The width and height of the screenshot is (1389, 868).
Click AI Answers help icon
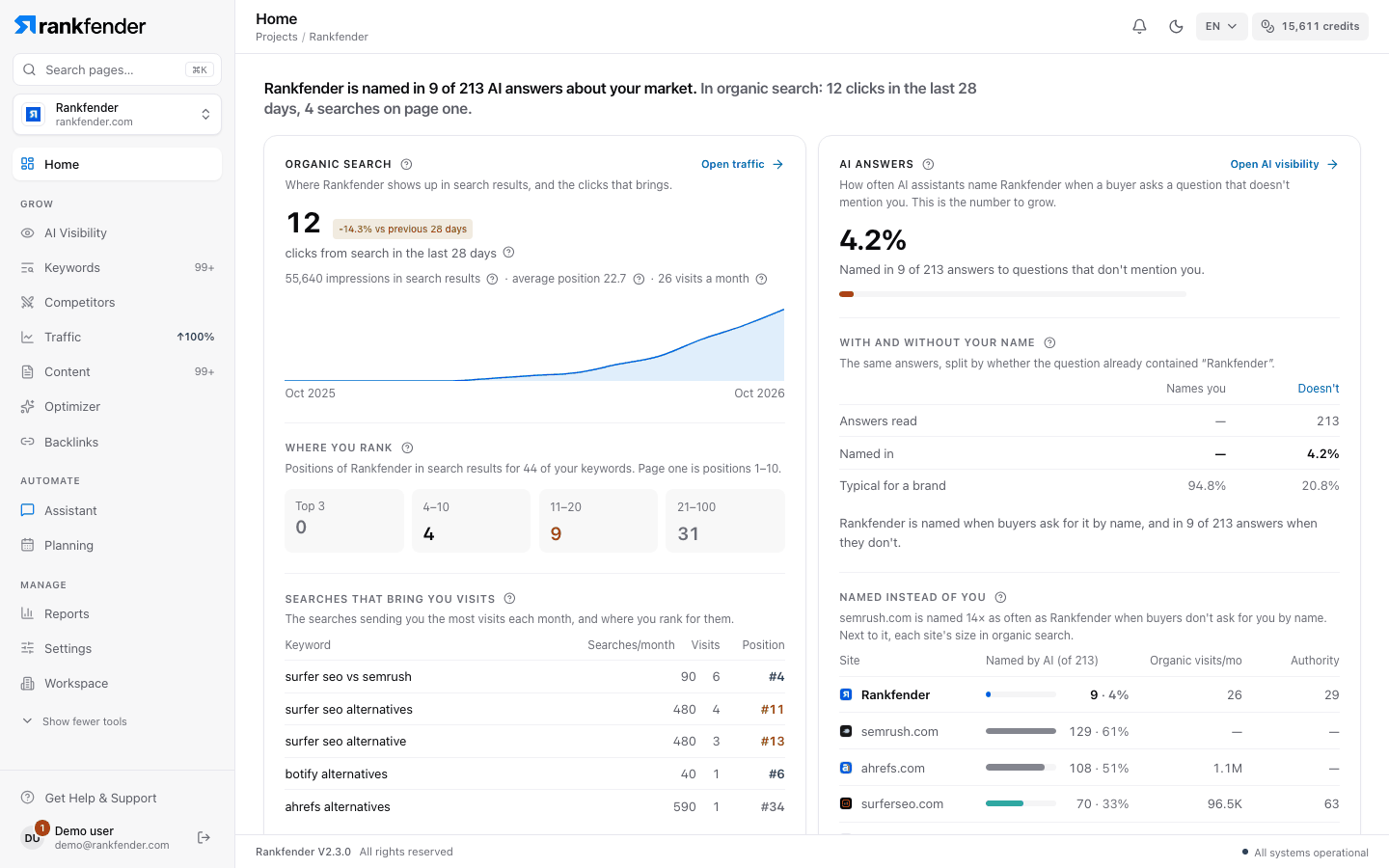click(928, 164)
